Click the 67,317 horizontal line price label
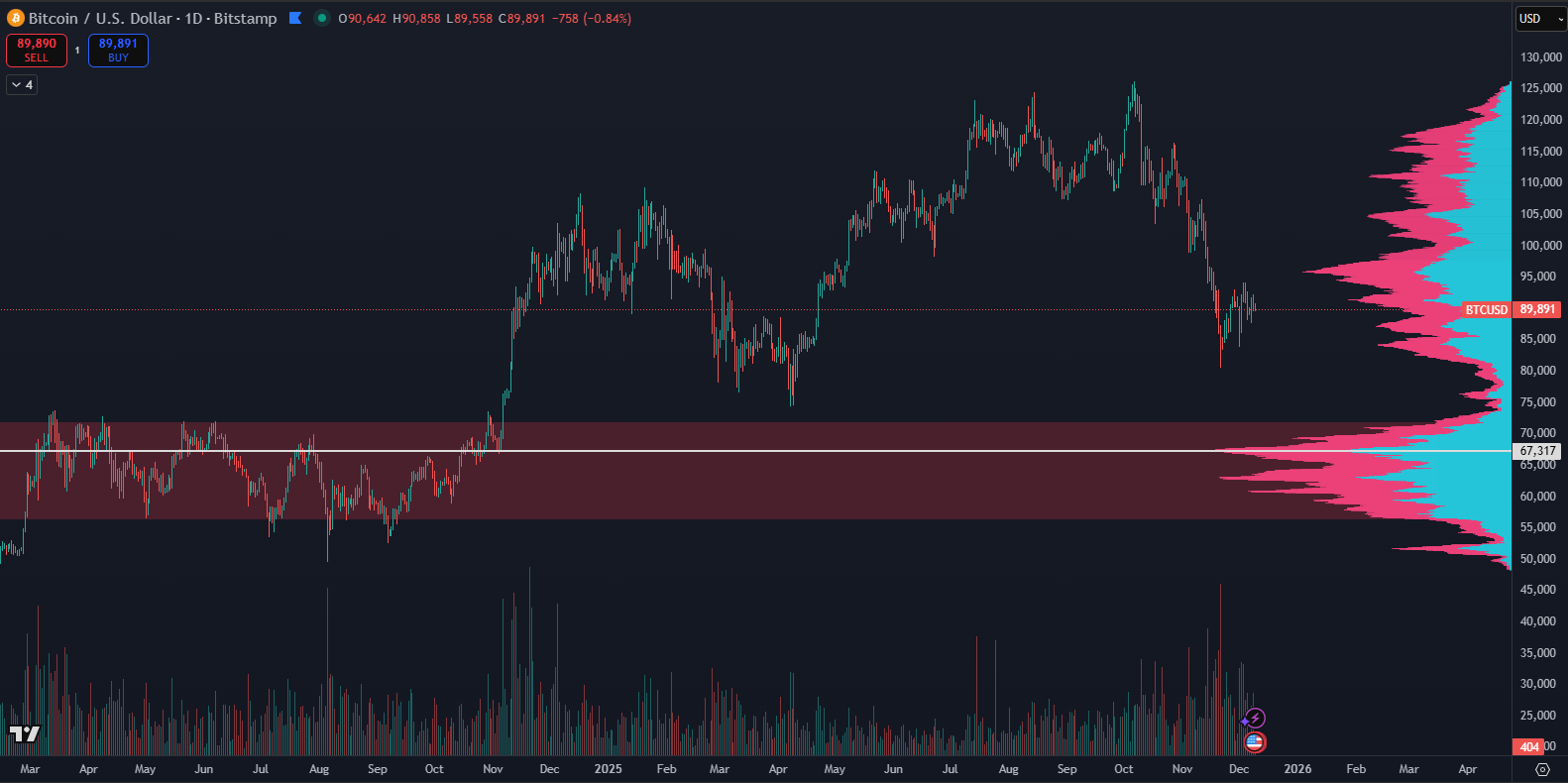The height and width of the screenshot is (783, 1568). [1537, 451]
